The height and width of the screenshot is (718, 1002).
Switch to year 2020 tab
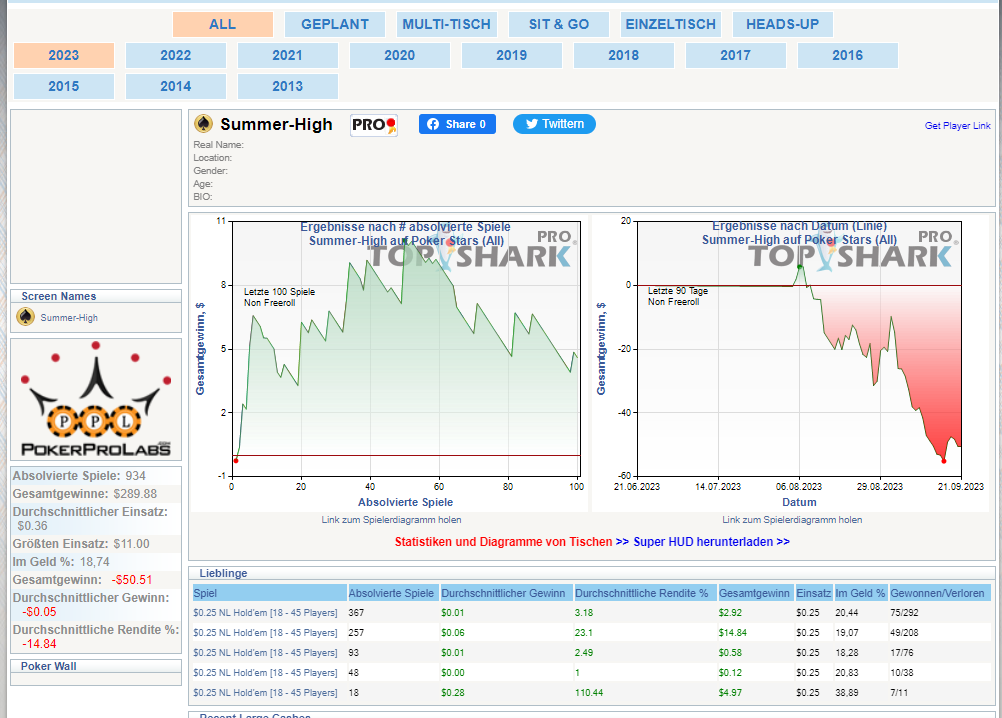[x=399, y=56]
